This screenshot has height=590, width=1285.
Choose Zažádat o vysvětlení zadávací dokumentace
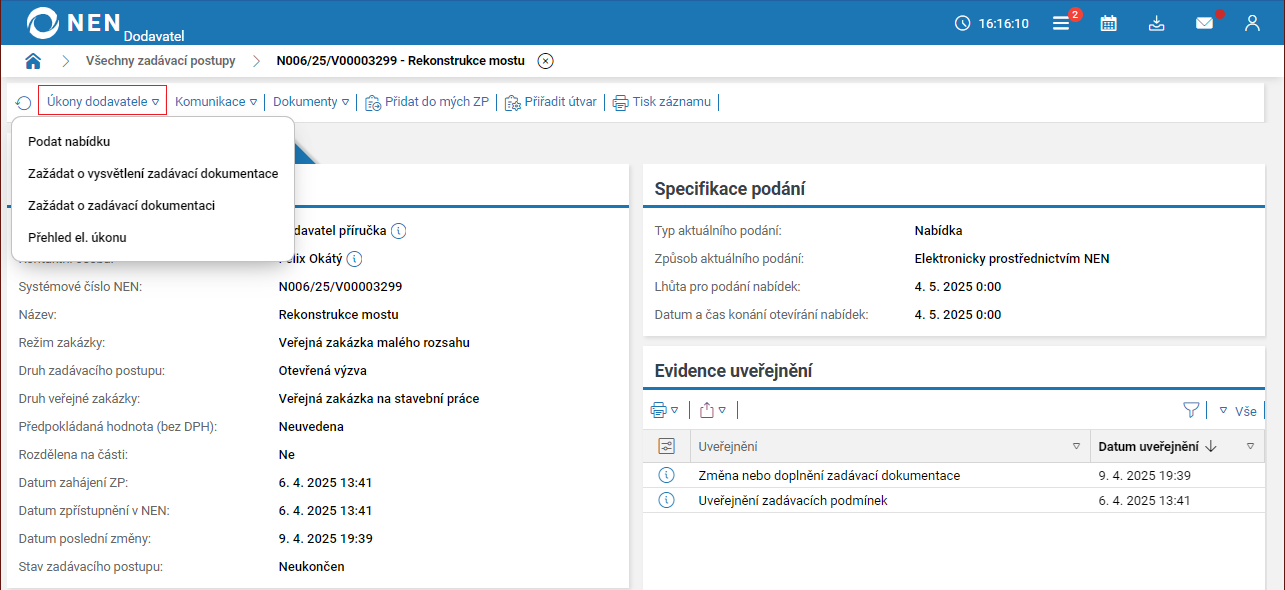pos(153,174)
